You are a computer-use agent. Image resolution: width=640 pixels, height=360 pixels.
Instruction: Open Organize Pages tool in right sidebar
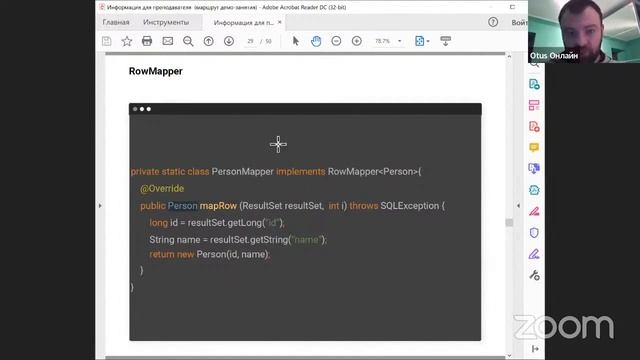(x=534, y=105)
